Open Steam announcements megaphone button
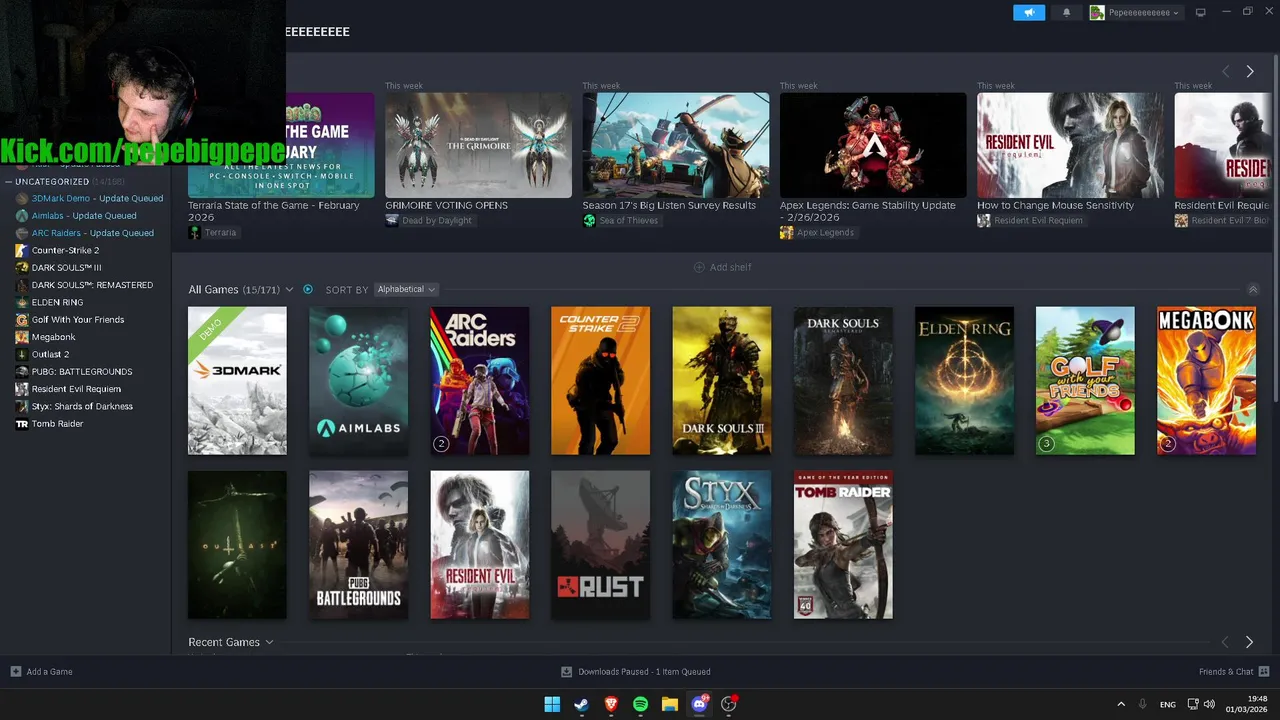 tap(1029, 12)
